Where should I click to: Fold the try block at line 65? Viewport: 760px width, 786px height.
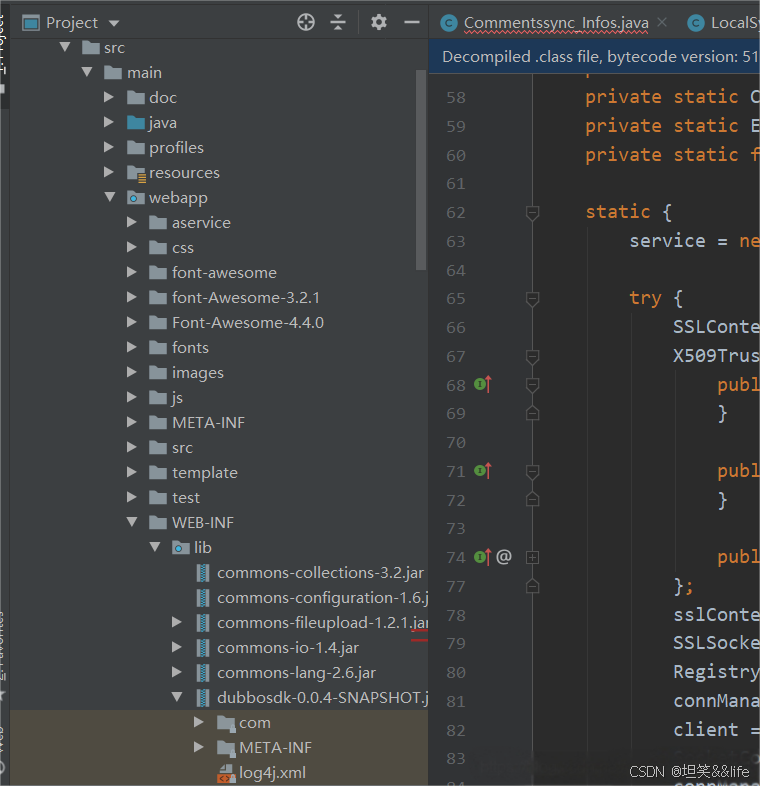532,299
